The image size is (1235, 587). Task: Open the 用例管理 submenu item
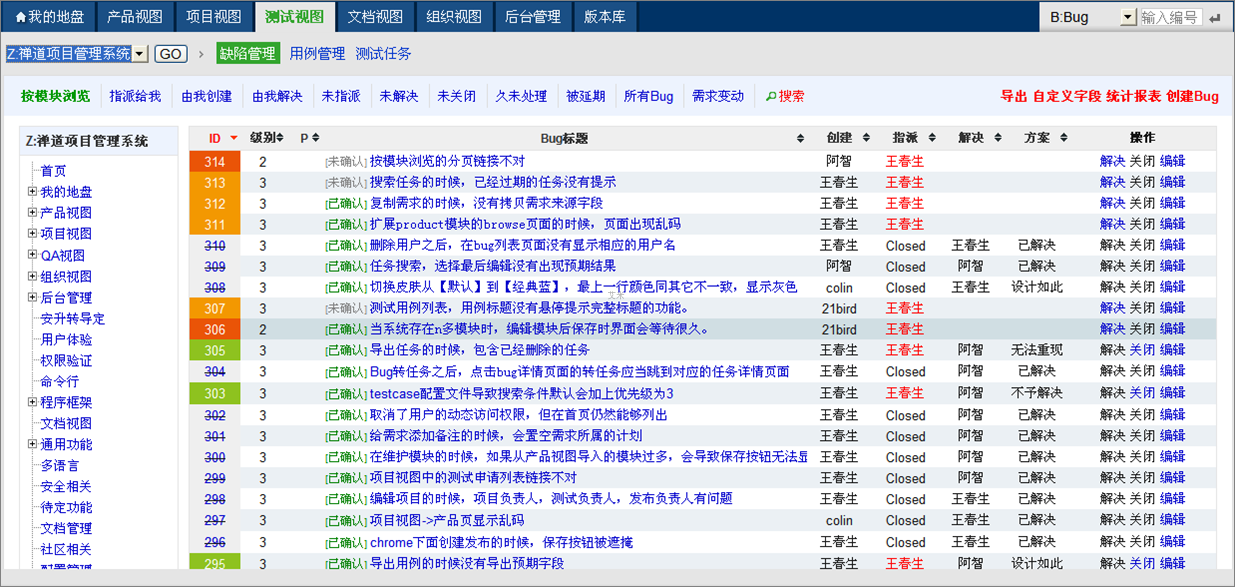317,54
